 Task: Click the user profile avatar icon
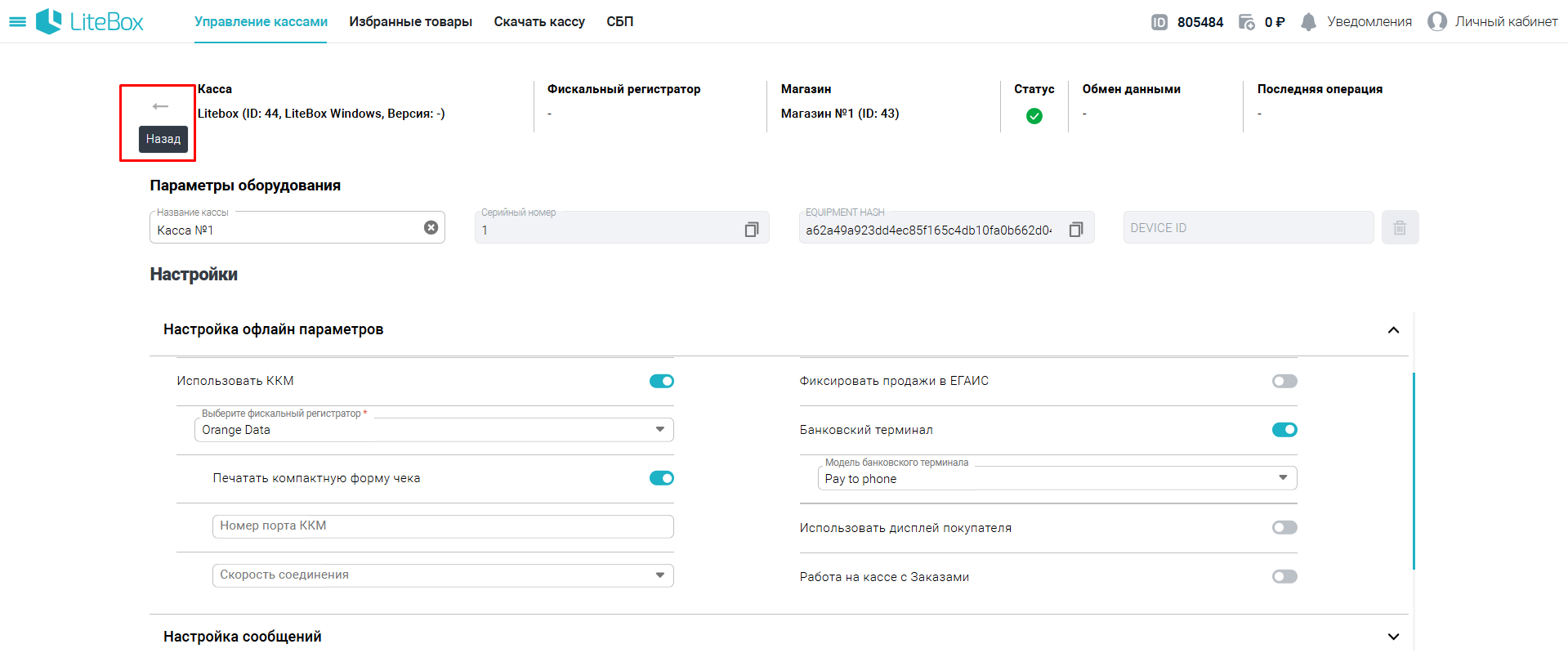coord(1436,21)
